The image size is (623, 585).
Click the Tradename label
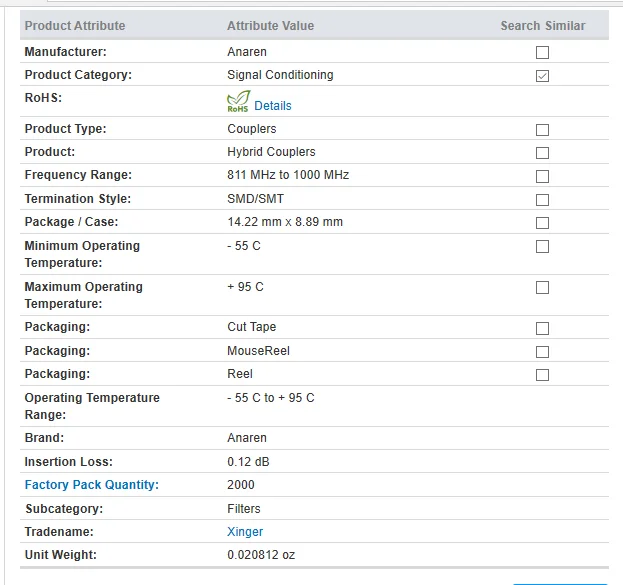(59, 532)
